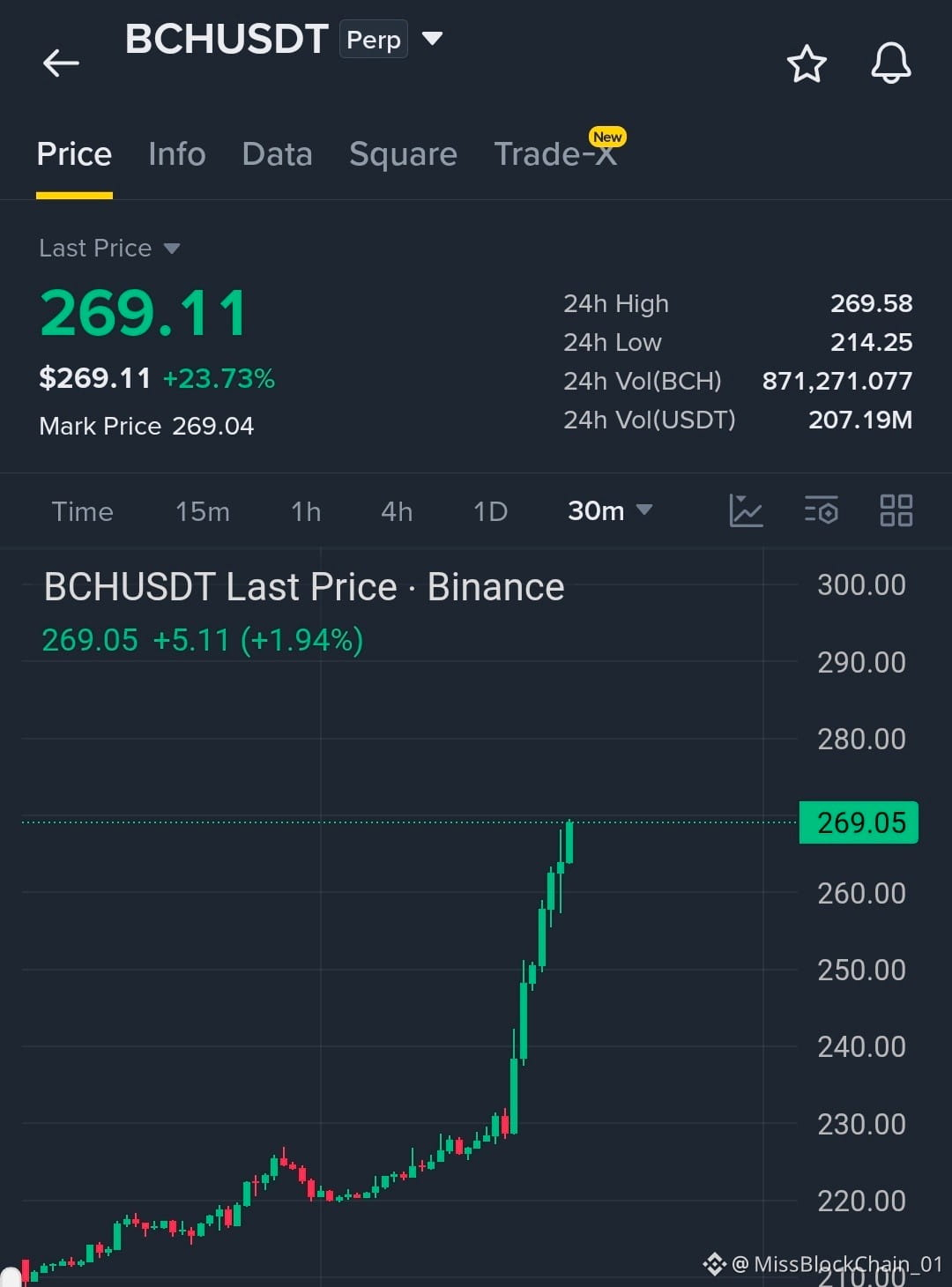Open chart settings icon beside indicators
Screen dimensions: 952x1287
822,510
